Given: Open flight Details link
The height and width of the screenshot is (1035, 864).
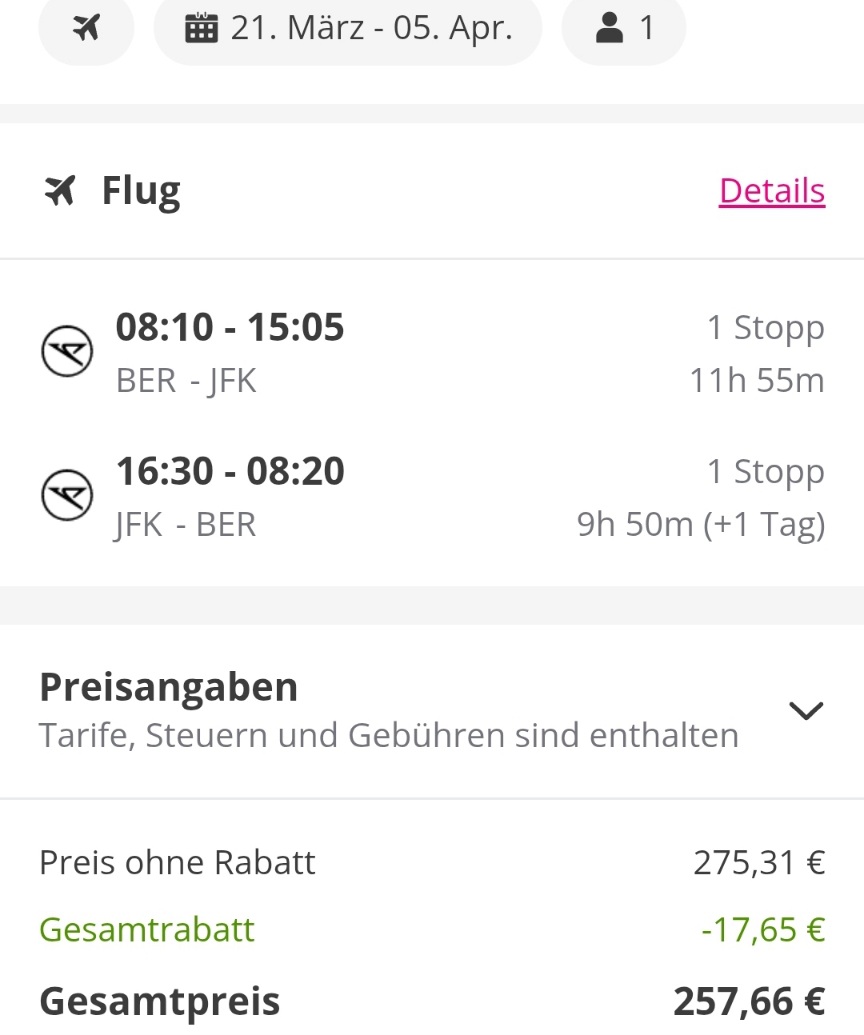Looking at the screenshot, I should coord(772,191).
